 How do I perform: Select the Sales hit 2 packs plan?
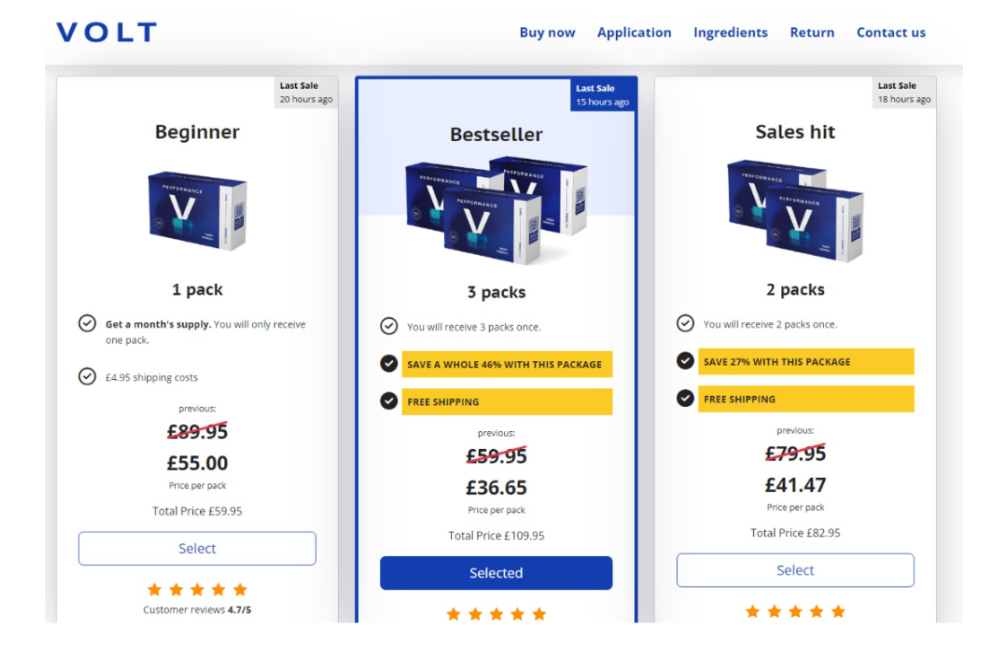click(x=795, y=570)
